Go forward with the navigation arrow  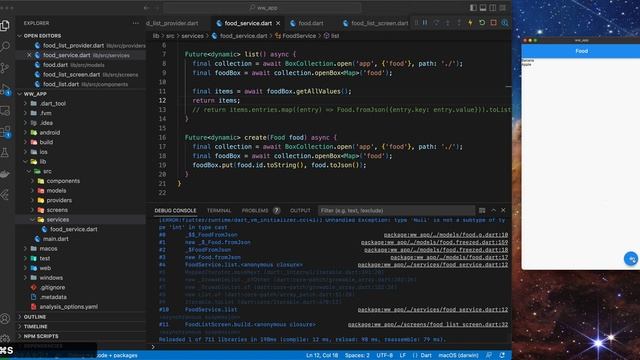coord(157,7)
